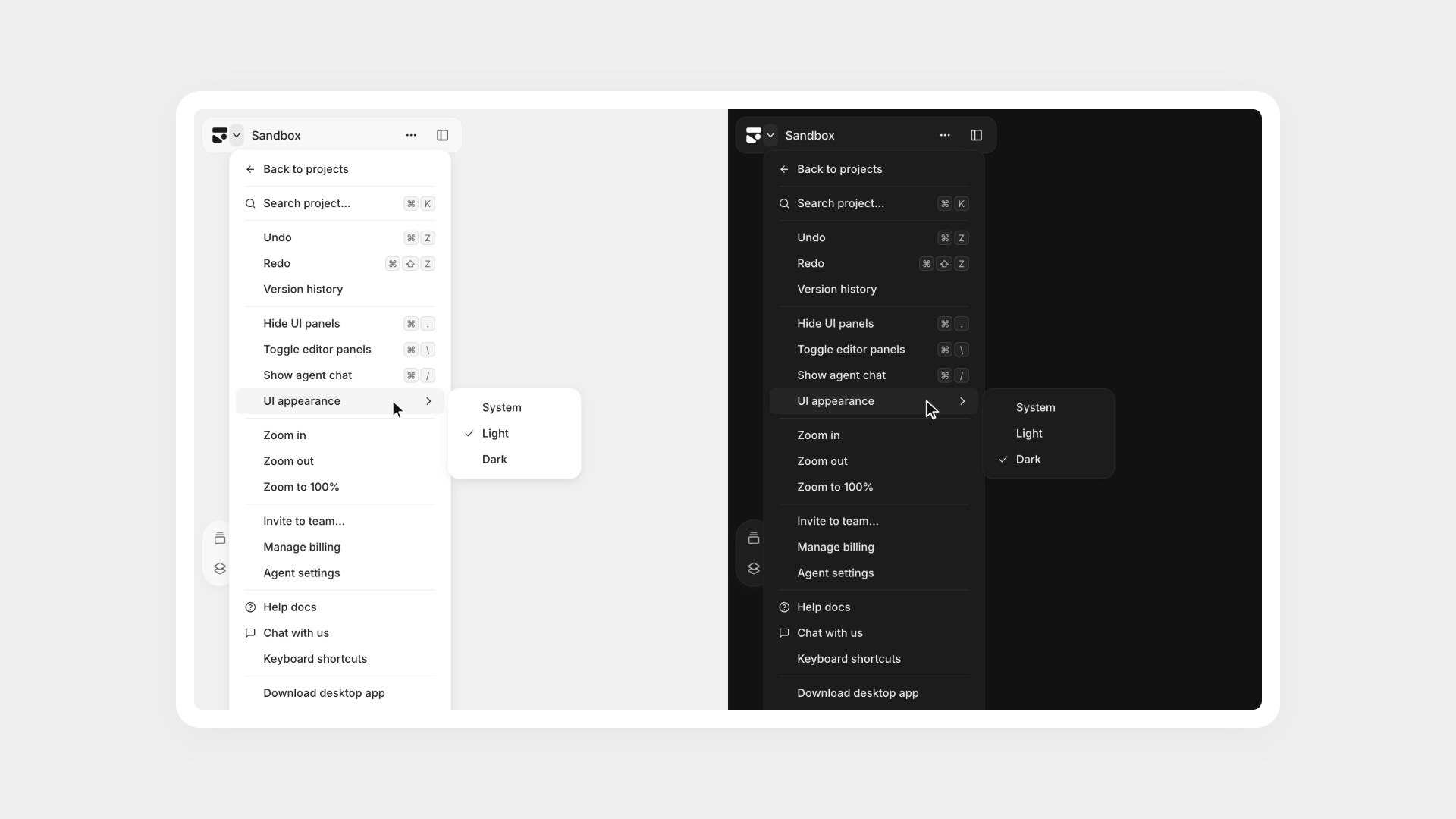The image size is (1456, 819).
Task: Expand UI appearance submenu in light menu
Action: (340, 401)
